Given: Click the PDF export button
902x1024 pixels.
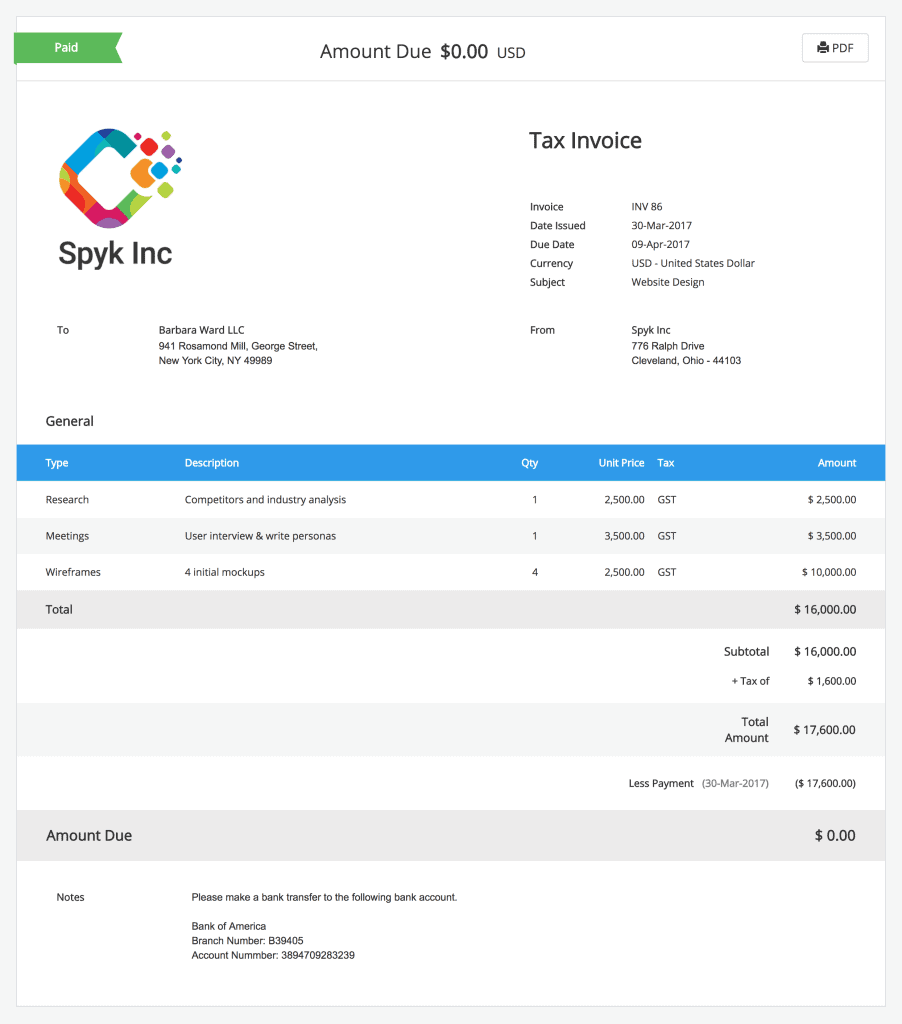Looking at the screenshot, I should point(835,48).
